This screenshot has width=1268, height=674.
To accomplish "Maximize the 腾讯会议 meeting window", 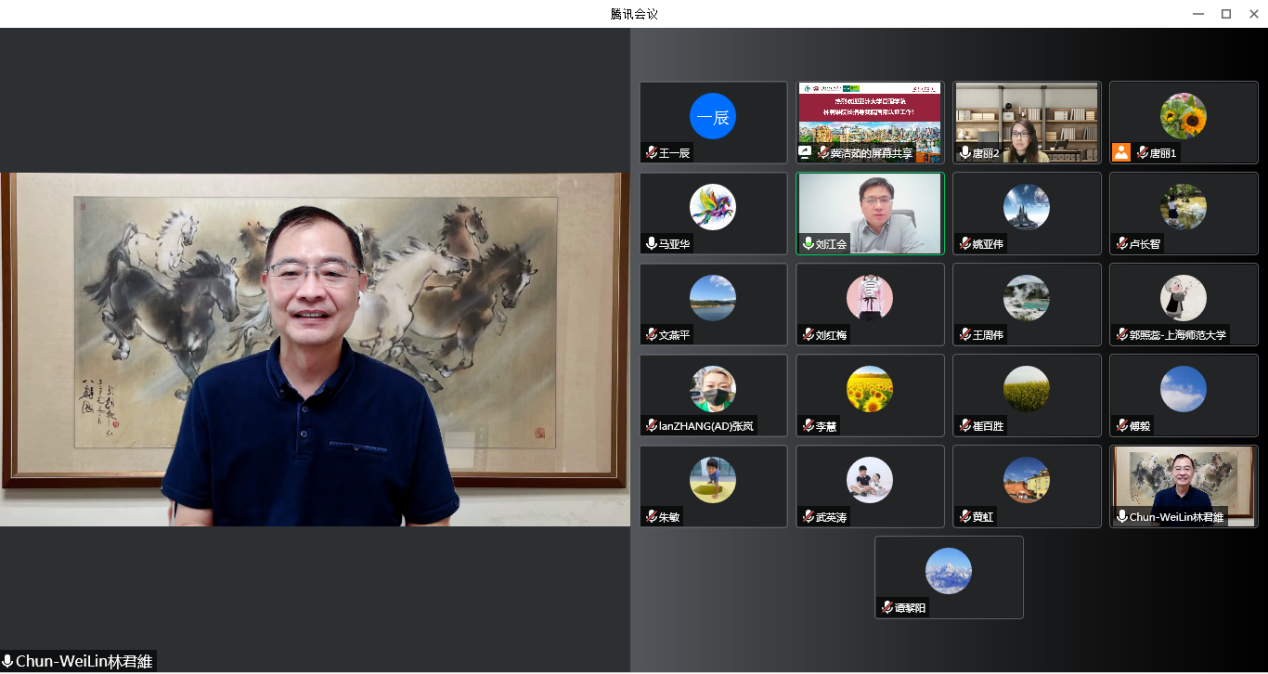I will (1226, 14).
